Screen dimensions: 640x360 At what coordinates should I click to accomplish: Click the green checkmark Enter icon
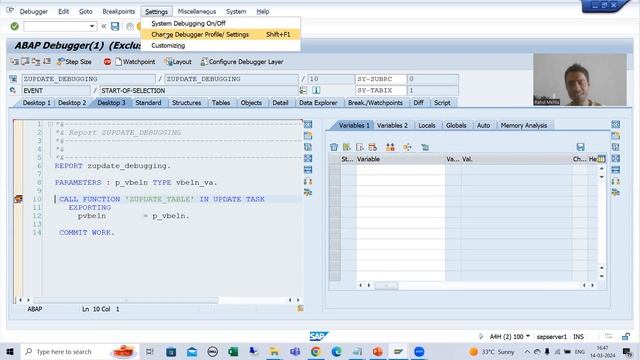15,26
